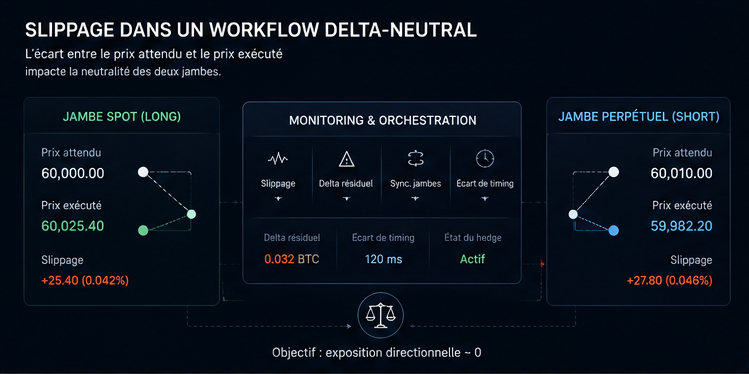Click the small marker under Sync. jambes label
749x374 pixels.
414,198
